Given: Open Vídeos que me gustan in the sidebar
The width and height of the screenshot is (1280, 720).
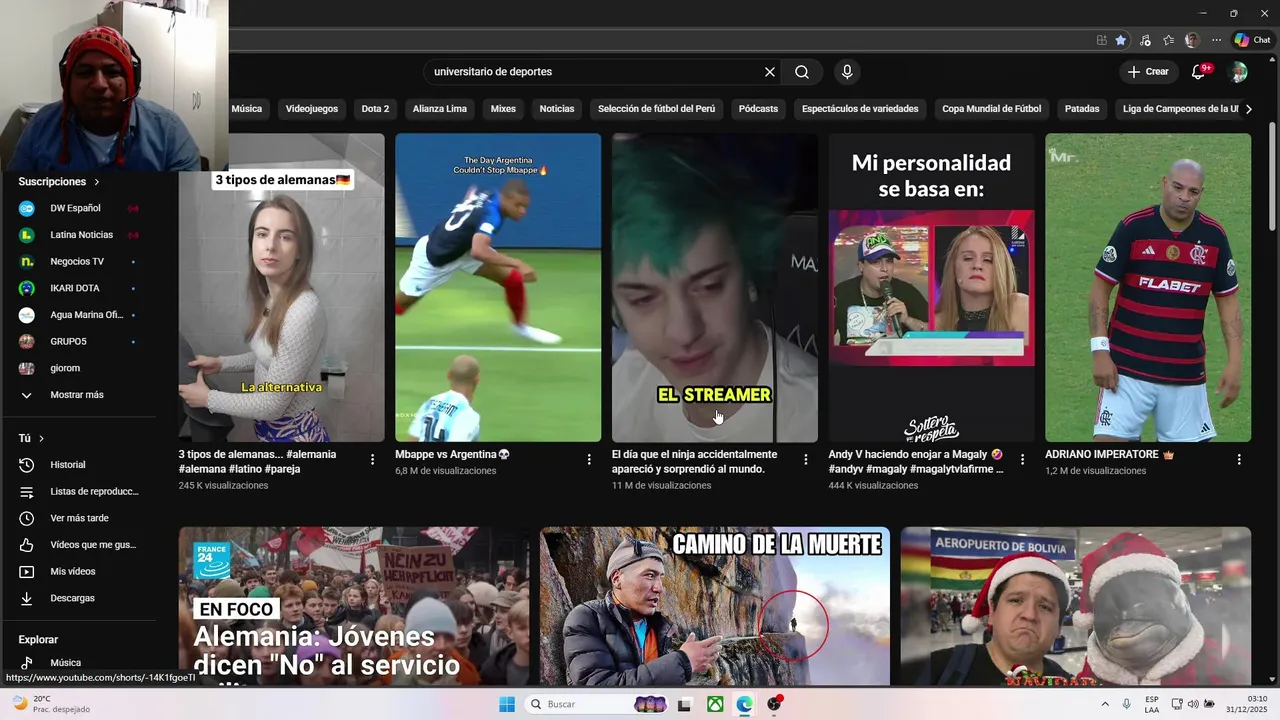Looking at the screenshot, I should [78, 545].
